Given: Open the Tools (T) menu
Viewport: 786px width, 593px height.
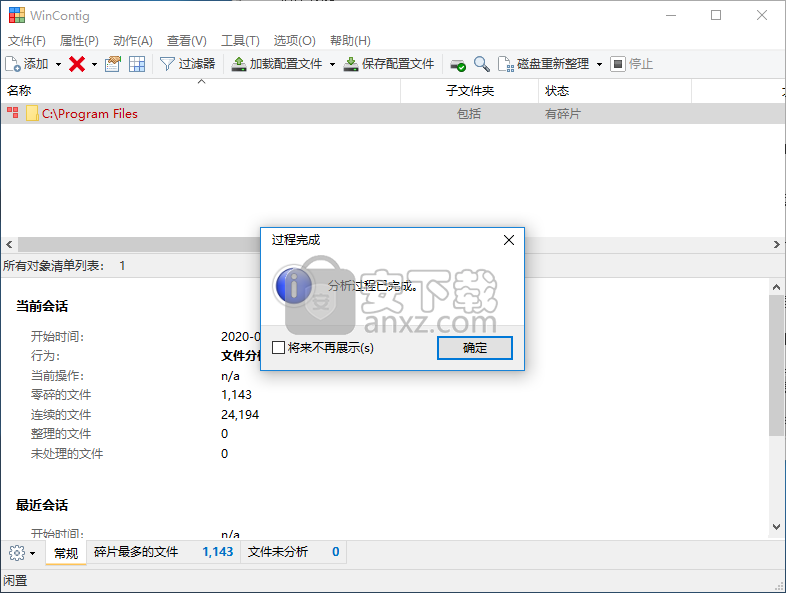Looking at the screenshot, I should [x=241, y=41].
